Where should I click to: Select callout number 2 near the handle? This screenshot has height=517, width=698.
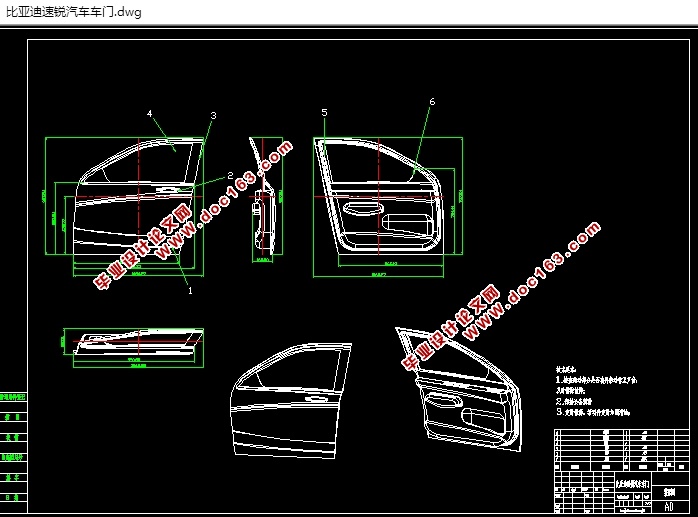[230, 175]
